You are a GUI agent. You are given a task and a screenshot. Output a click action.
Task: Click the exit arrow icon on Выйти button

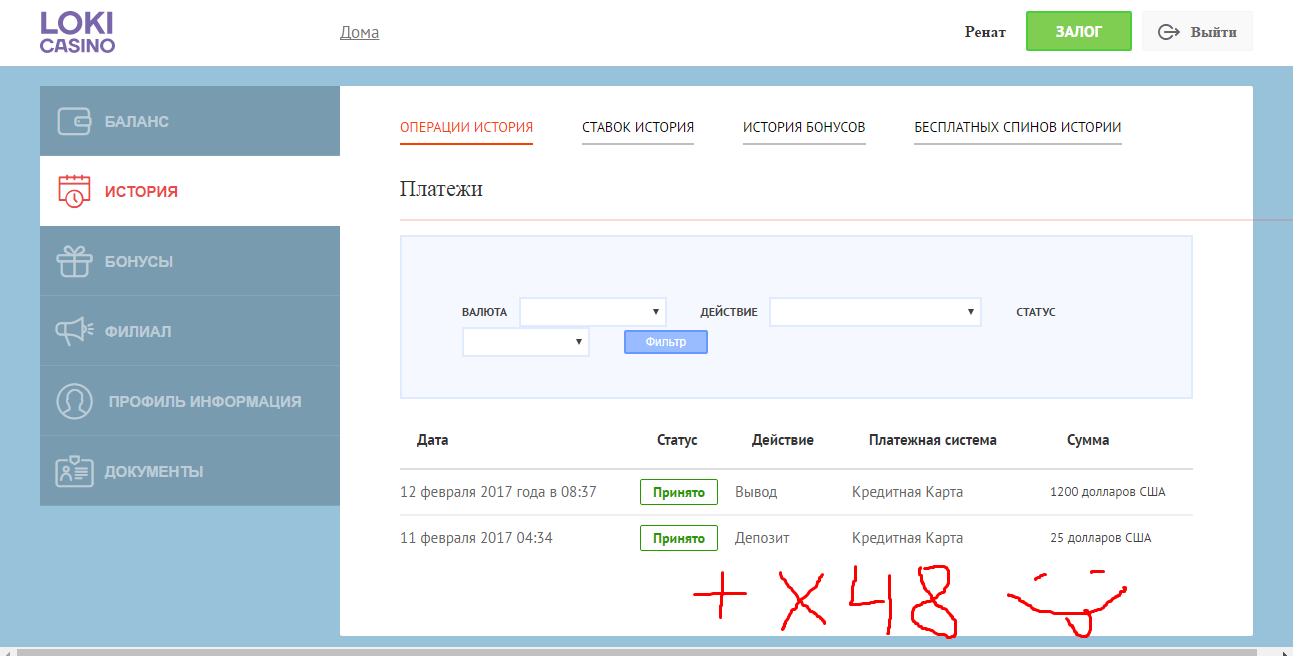(1168, 31)
